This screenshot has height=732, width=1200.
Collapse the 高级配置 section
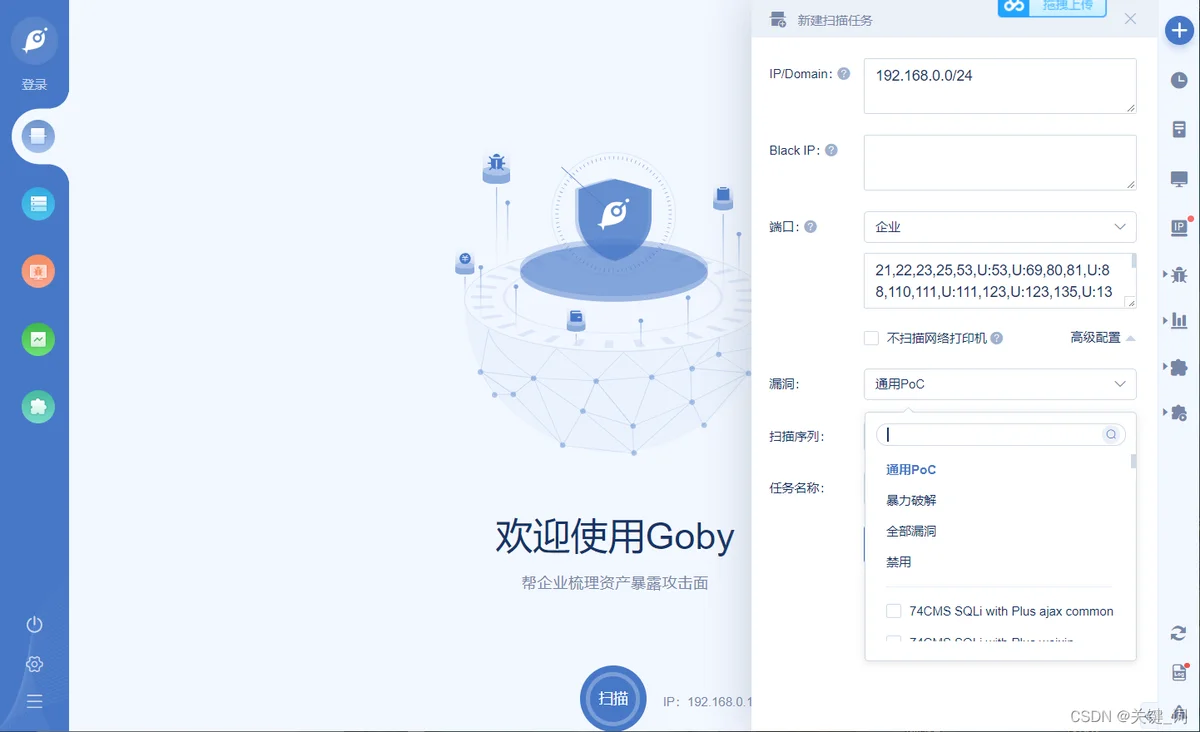point(1103,338)
